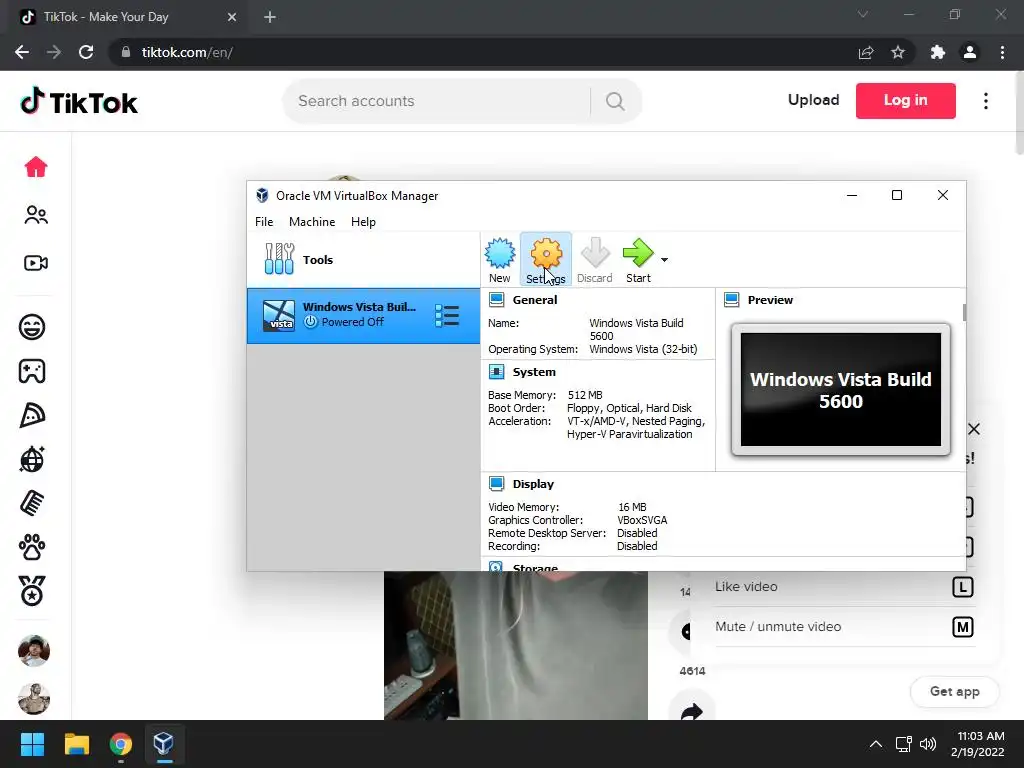Image resolution: width=1024 pixels, height=768 pixels.
Task: Open a new Chrome tab
Action: (x=270, y=17)
